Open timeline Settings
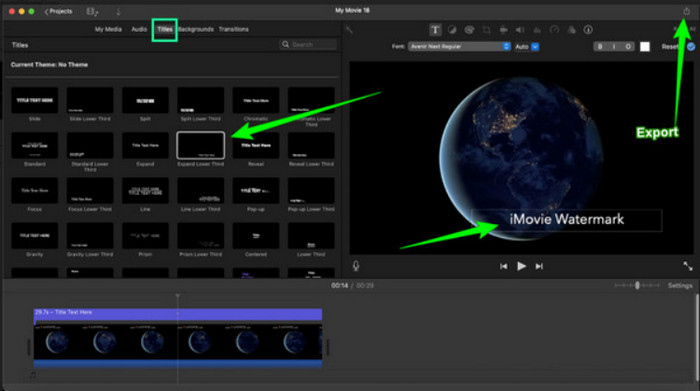The width and height of the screenshot is (700, 391). tap(680, 286)
